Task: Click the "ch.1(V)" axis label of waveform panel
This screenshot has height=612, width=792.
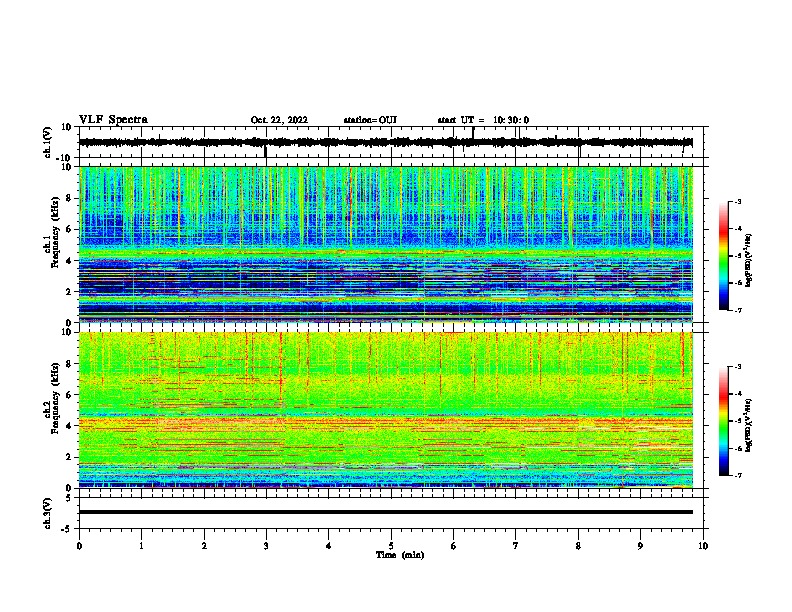Action: point(48,142)
